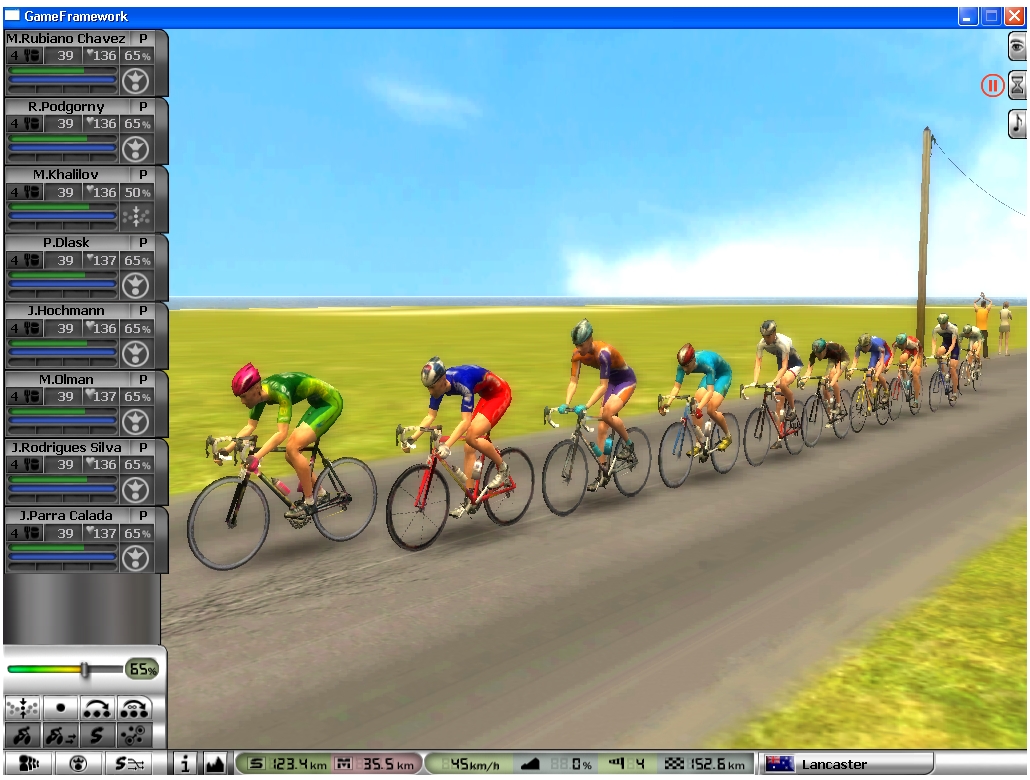Click the cyclist attack order icon

pyautogui.click(x=23, y=736)
